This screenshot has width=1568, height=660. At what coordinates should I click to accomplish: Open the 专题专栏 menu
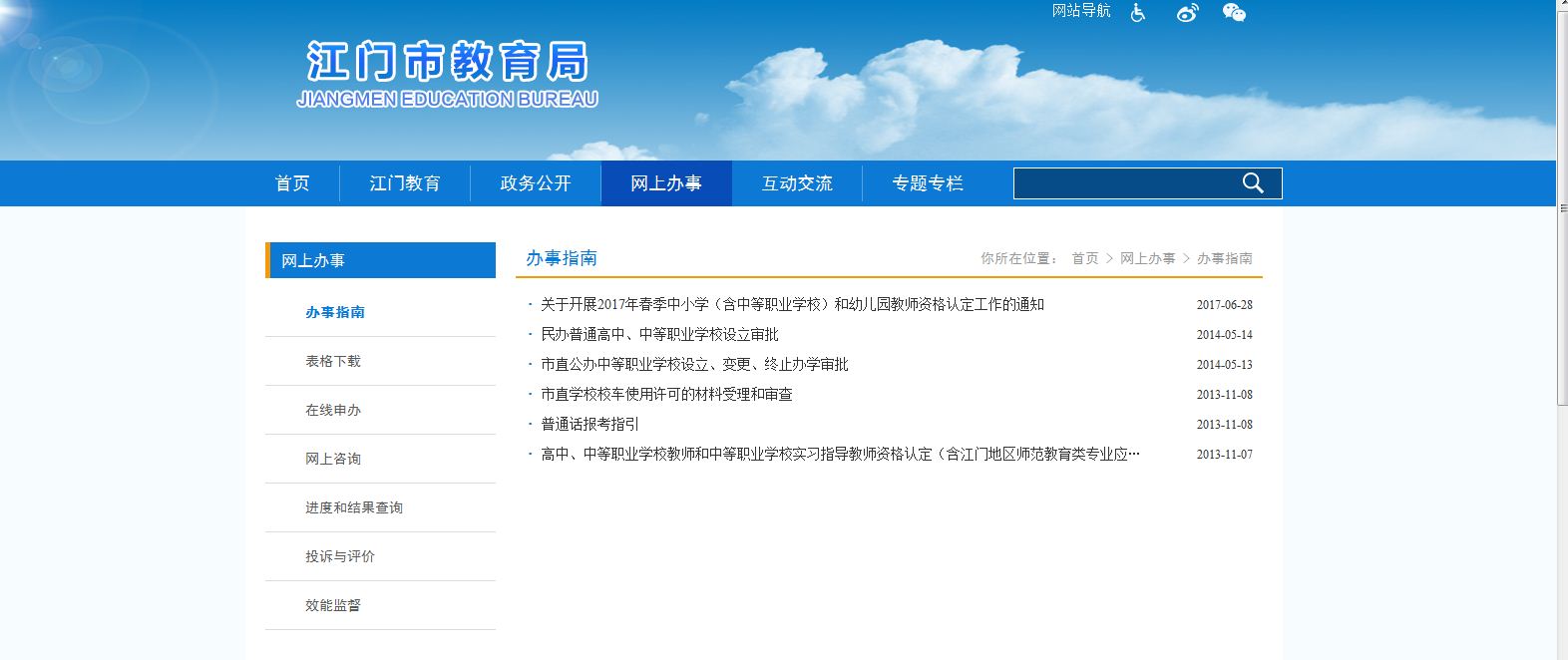click(x=928, y=183)
